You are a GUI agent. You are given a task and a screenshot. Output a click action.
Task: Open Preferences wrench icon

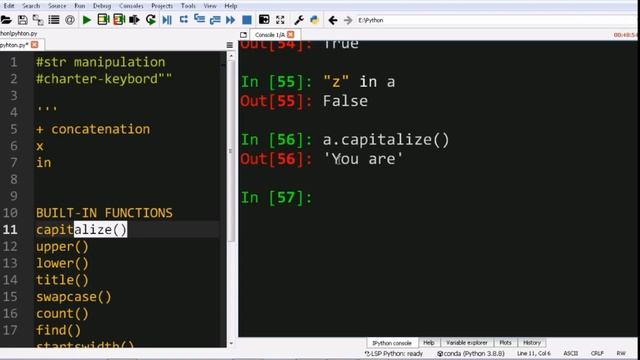298,20
